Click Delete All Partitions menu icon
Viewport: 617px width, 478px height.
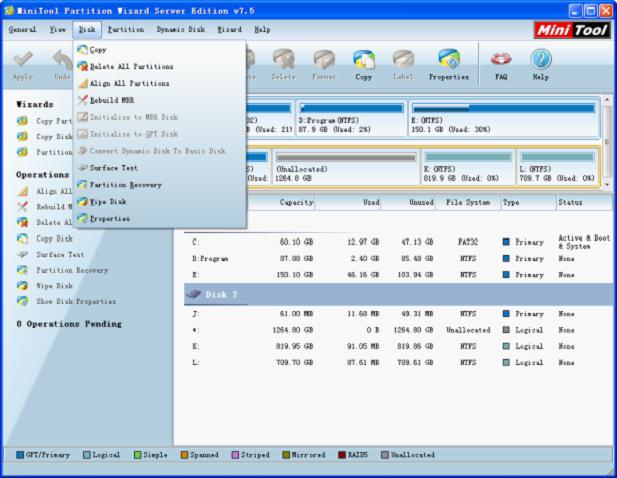[x=82, y=66]
